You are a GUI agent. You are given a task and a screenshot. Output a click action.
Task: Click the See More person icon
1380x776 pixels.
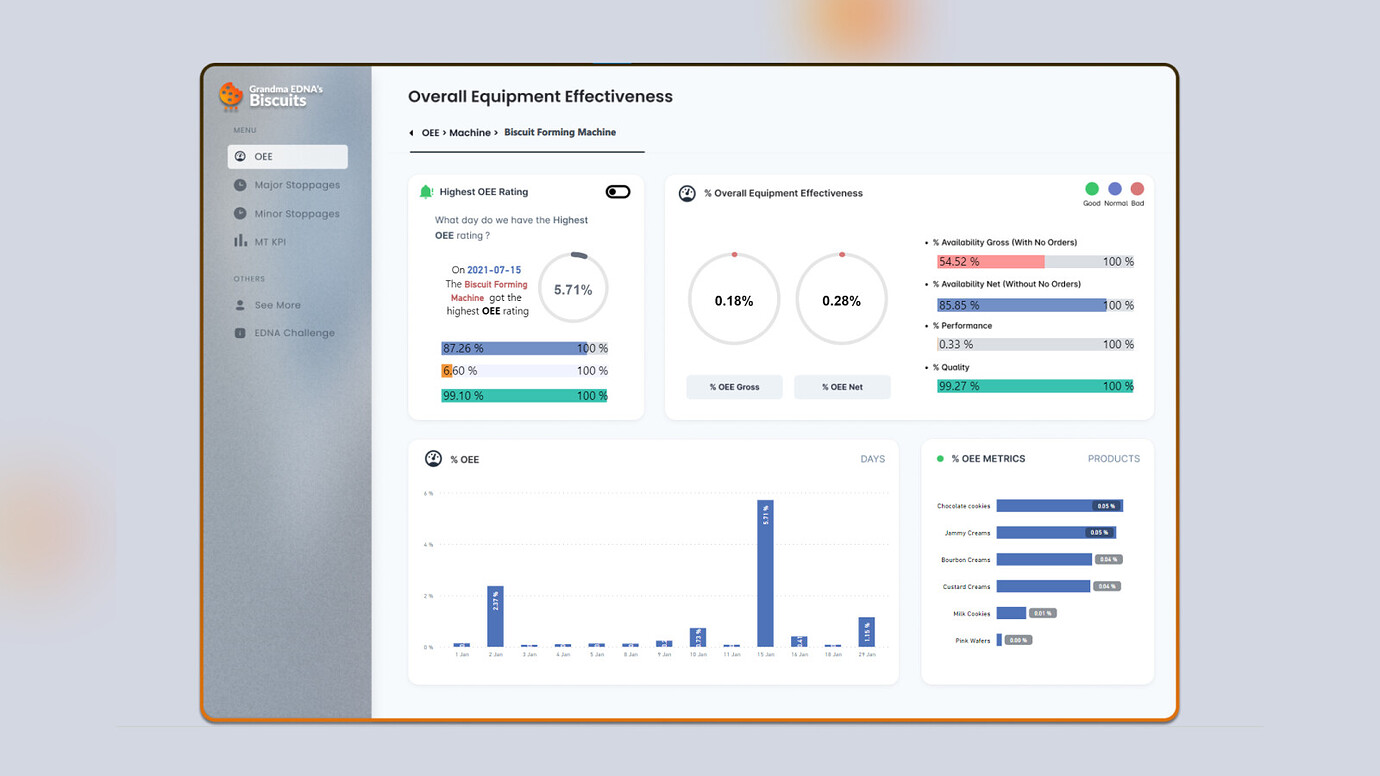pyautogui.click(x=238, y=305)
